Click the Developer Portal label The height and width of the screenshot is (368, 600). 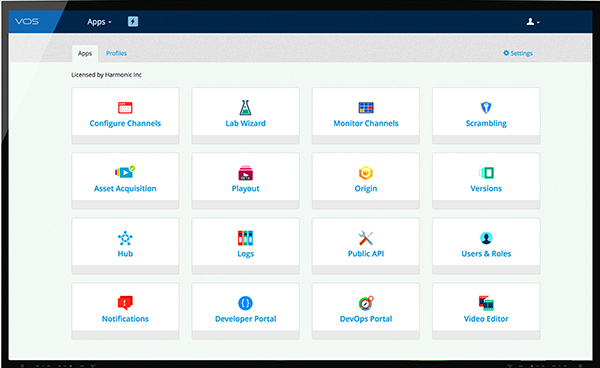click(x=245, y=319)
